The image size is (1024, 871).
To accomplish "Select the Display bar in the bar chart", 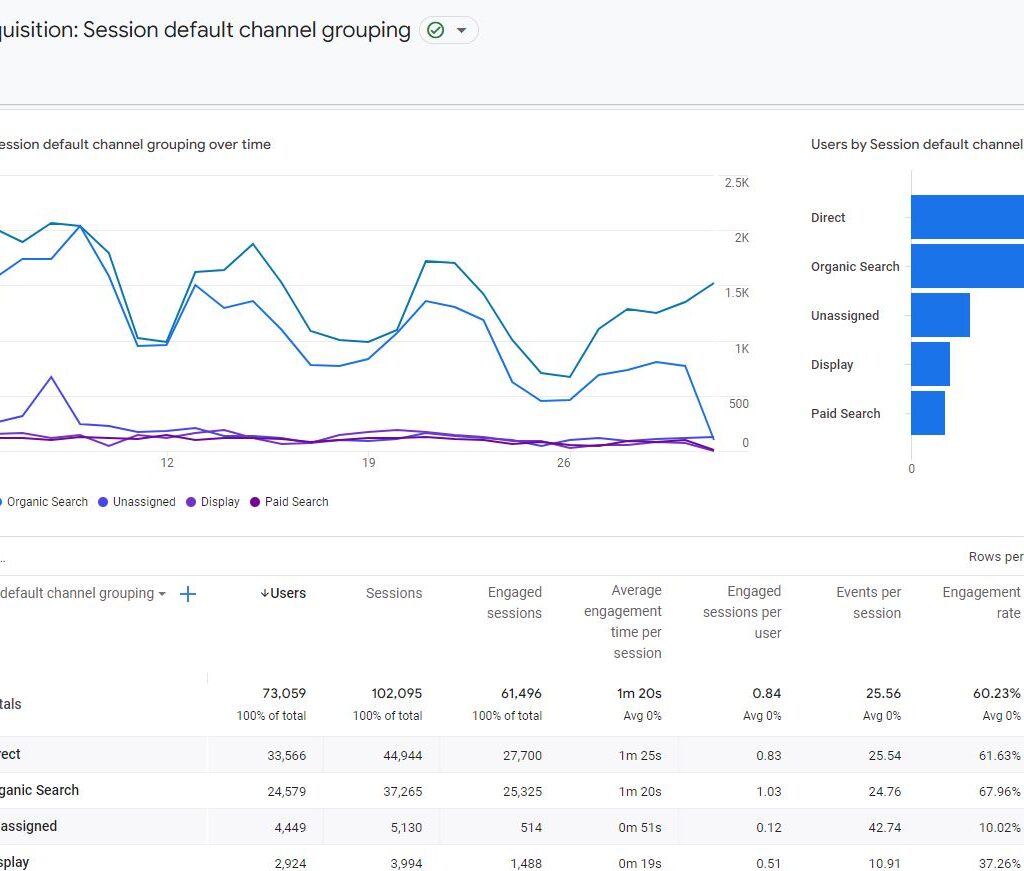I will click(930, 364).
